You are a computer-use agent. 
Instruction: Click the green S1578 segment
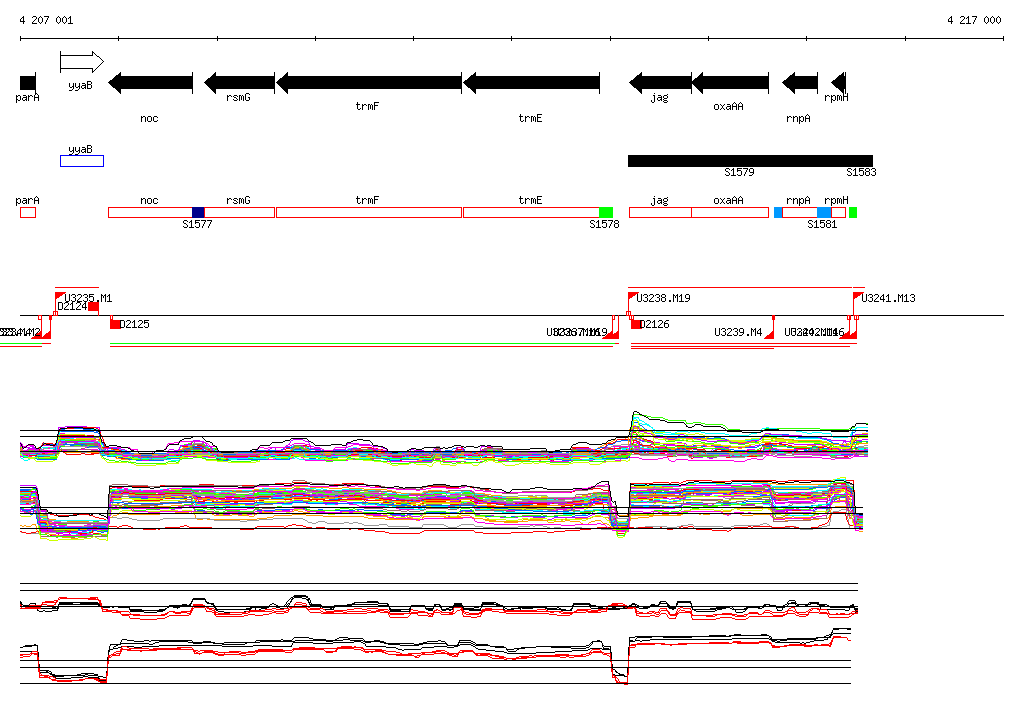(x=606, y=212)
